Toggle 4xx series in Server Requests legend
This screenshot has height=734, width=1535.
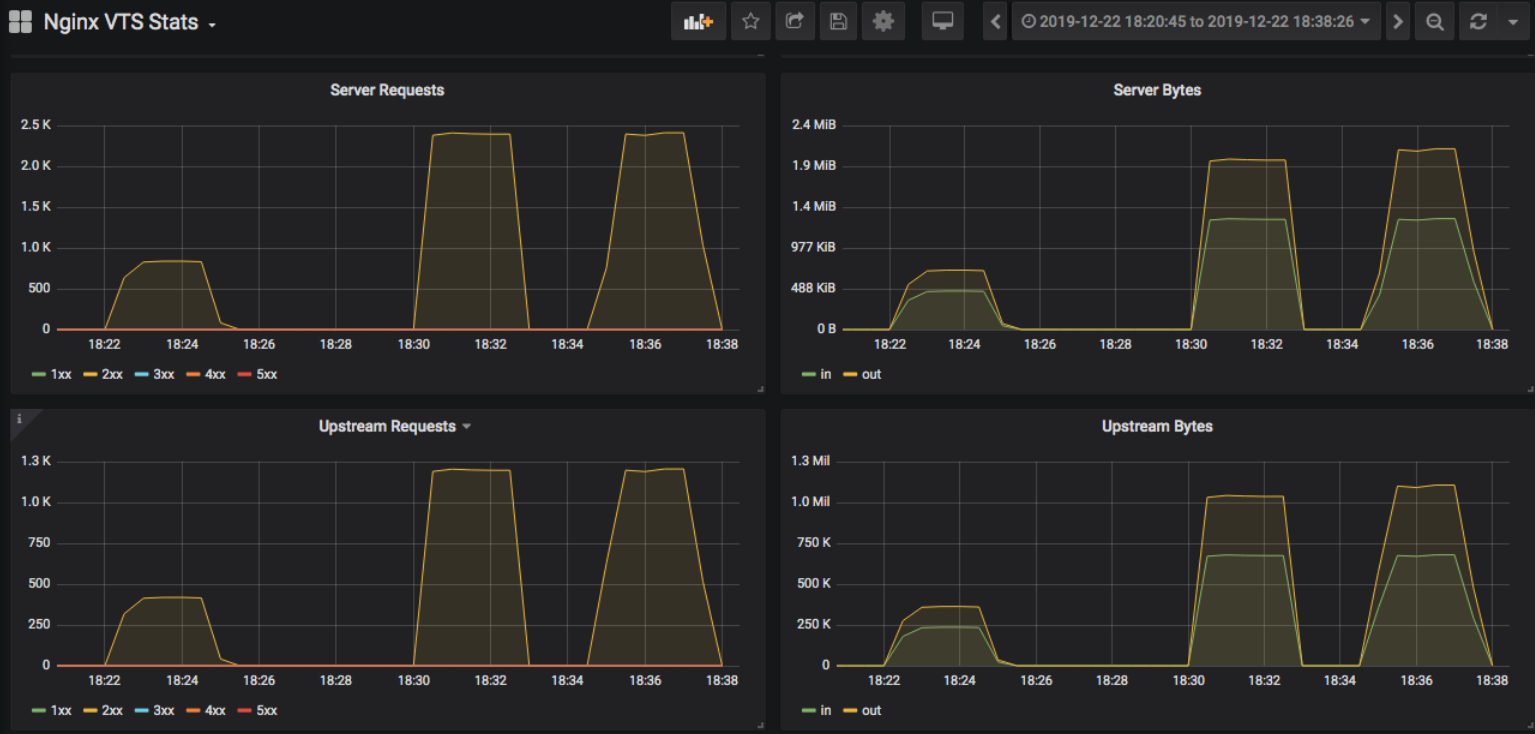tap(206, 374)
